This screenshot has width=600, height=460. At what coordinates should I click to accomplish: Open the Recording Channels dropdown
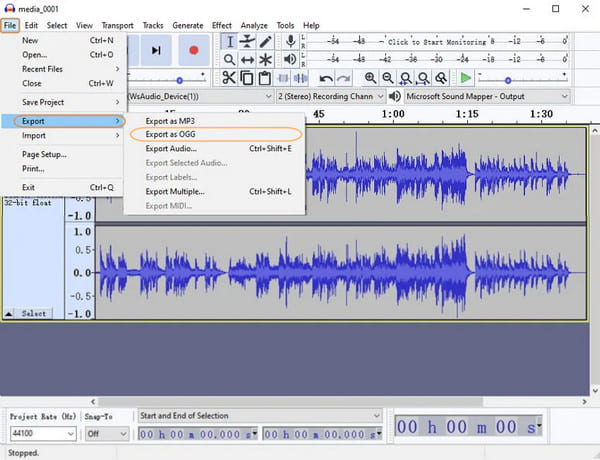[x=331, y=96]
